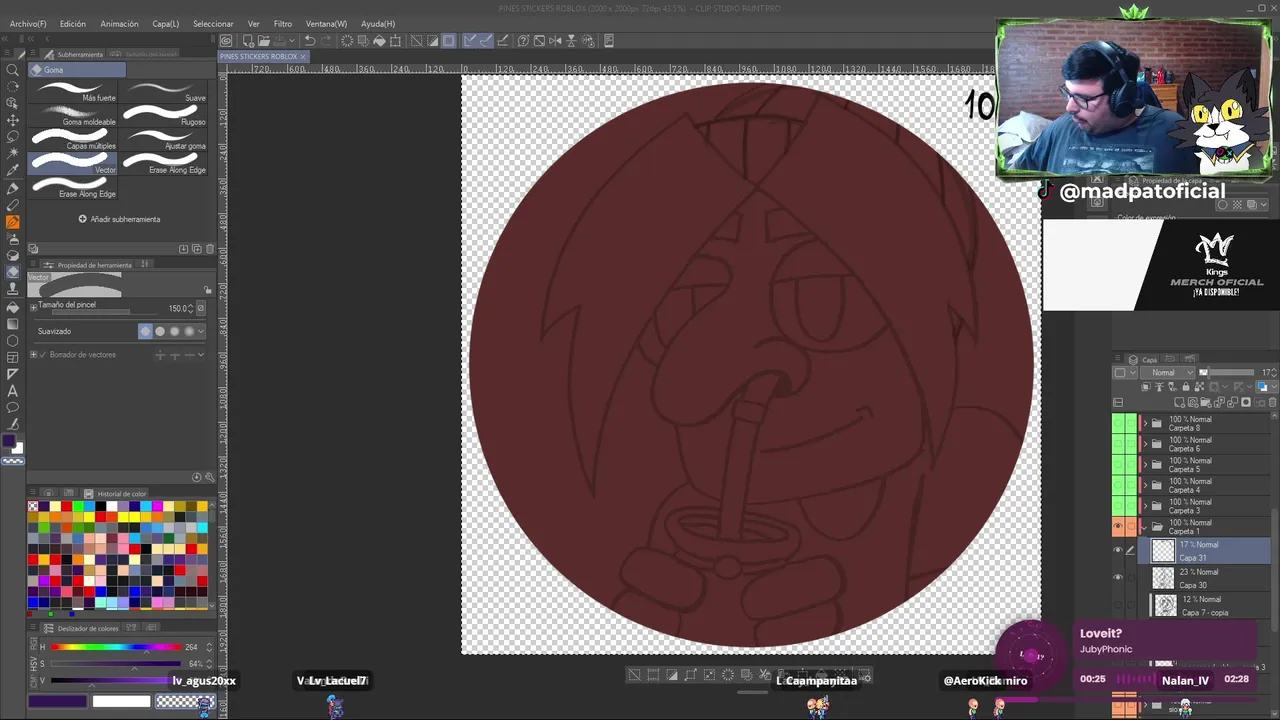Toggle visibility of Carpeta 1 folder
This screenshot has width=1280, height=720.
(1118, 527)
